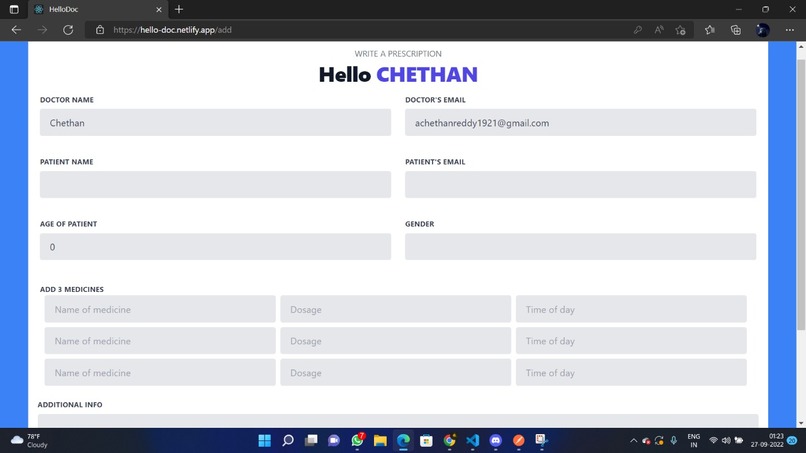Open Postman from the taskbar
This screenshot has height=453, width=806.
click(x=519, y=441)
